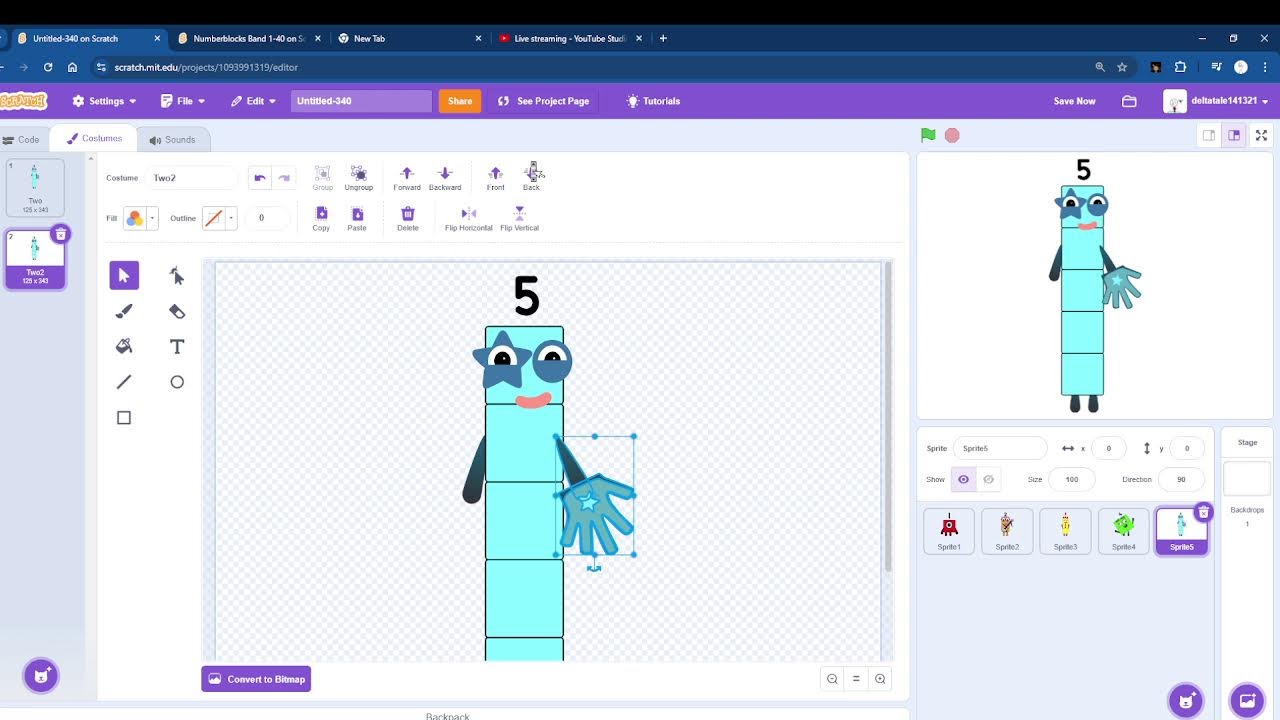Switch to Numberblocks Band browser tab
This screenshot has height=720, width=1280.
(x=250, y=38)
